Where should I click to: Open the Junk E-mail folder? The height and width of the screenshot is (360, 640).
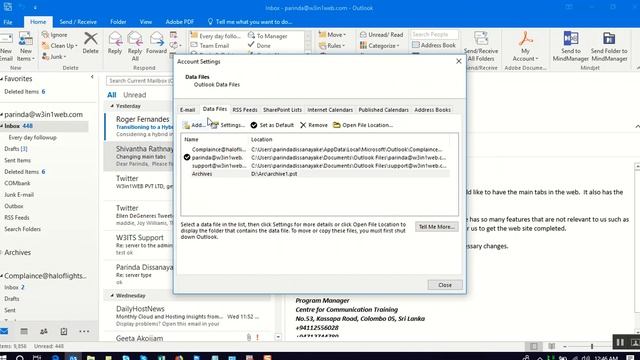tap(19, 195)
